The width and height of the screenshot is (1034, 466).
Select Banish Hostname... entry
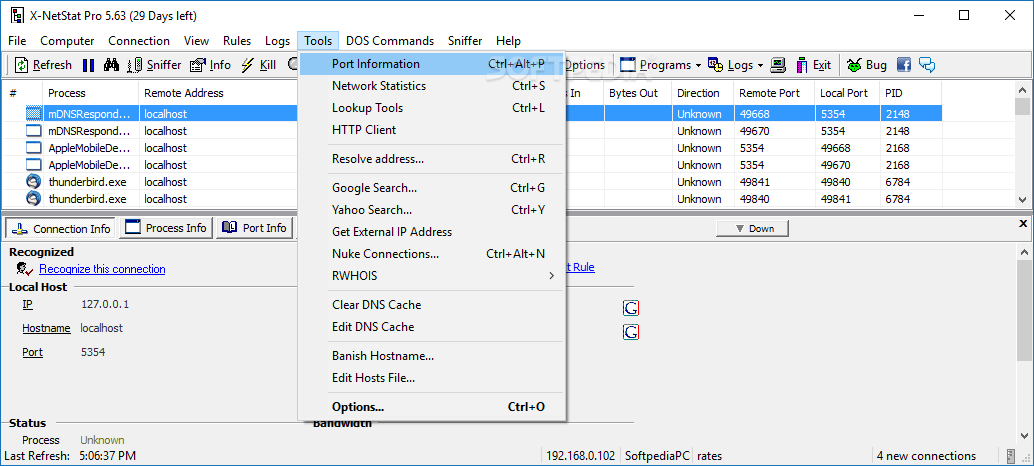point(431,356)
